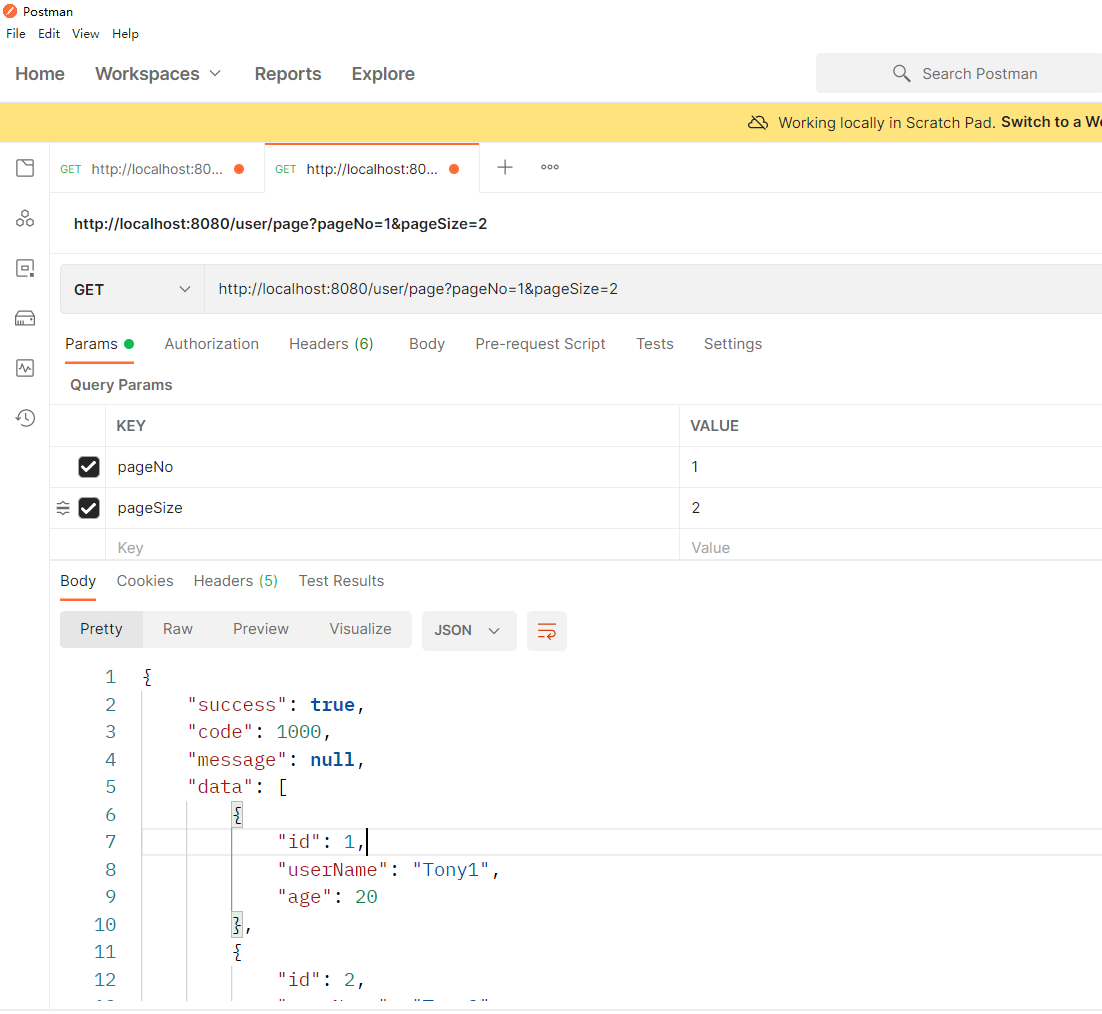
Task: Switch to the Authorization tab
Action: (x=212, y=344)
